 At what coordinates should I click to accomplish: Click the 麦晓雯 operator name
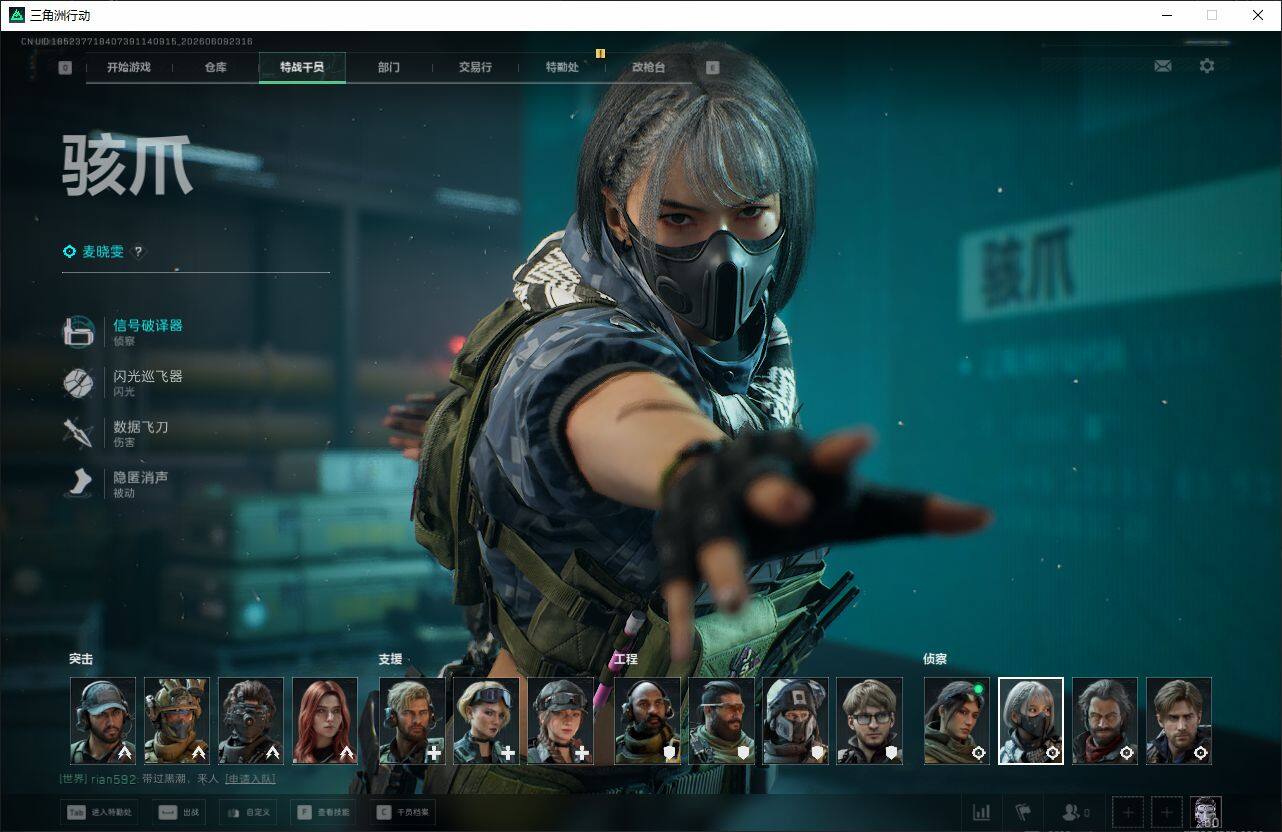click(102, 252)
